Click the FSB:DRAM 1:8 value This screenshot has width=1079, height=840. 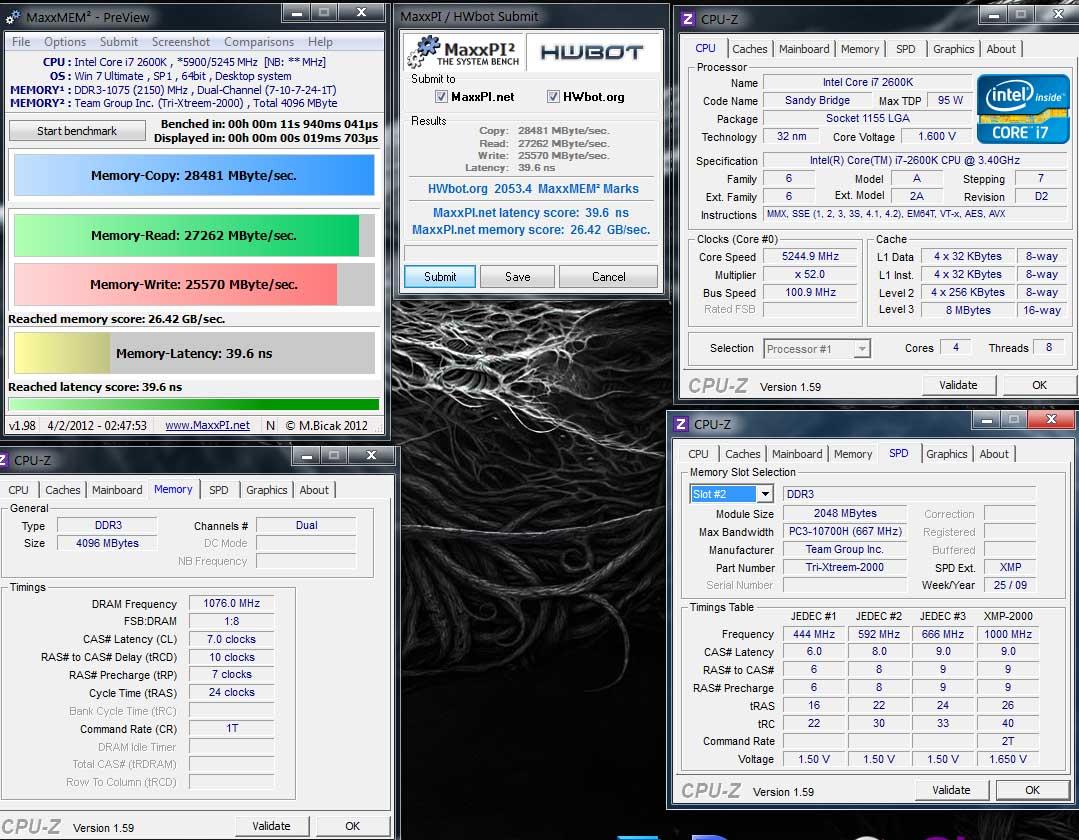(x=231, y=621)
